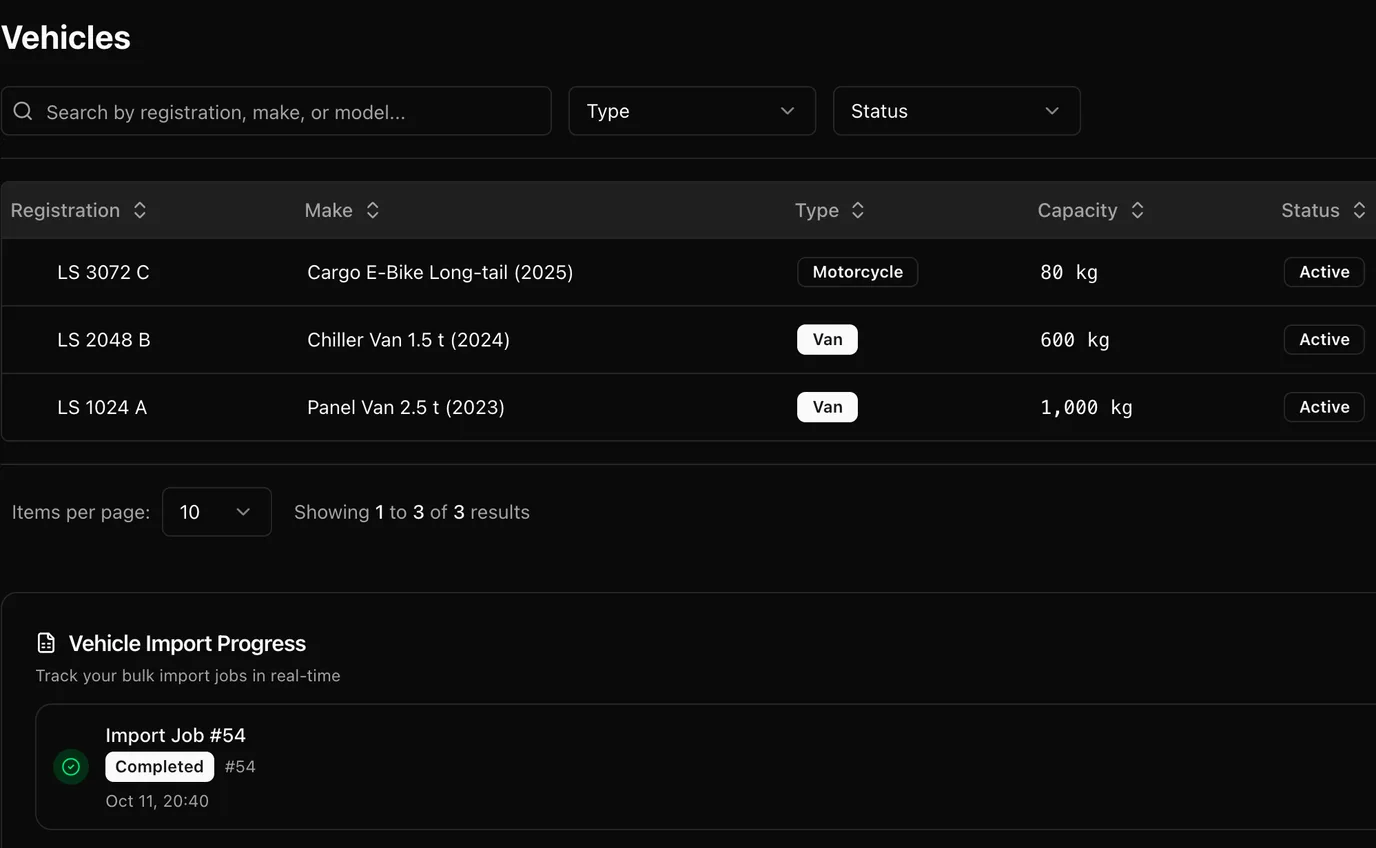Click the Vehicles page heading
The height and width of the screenshot is (848, 1376).
point(66,38)
